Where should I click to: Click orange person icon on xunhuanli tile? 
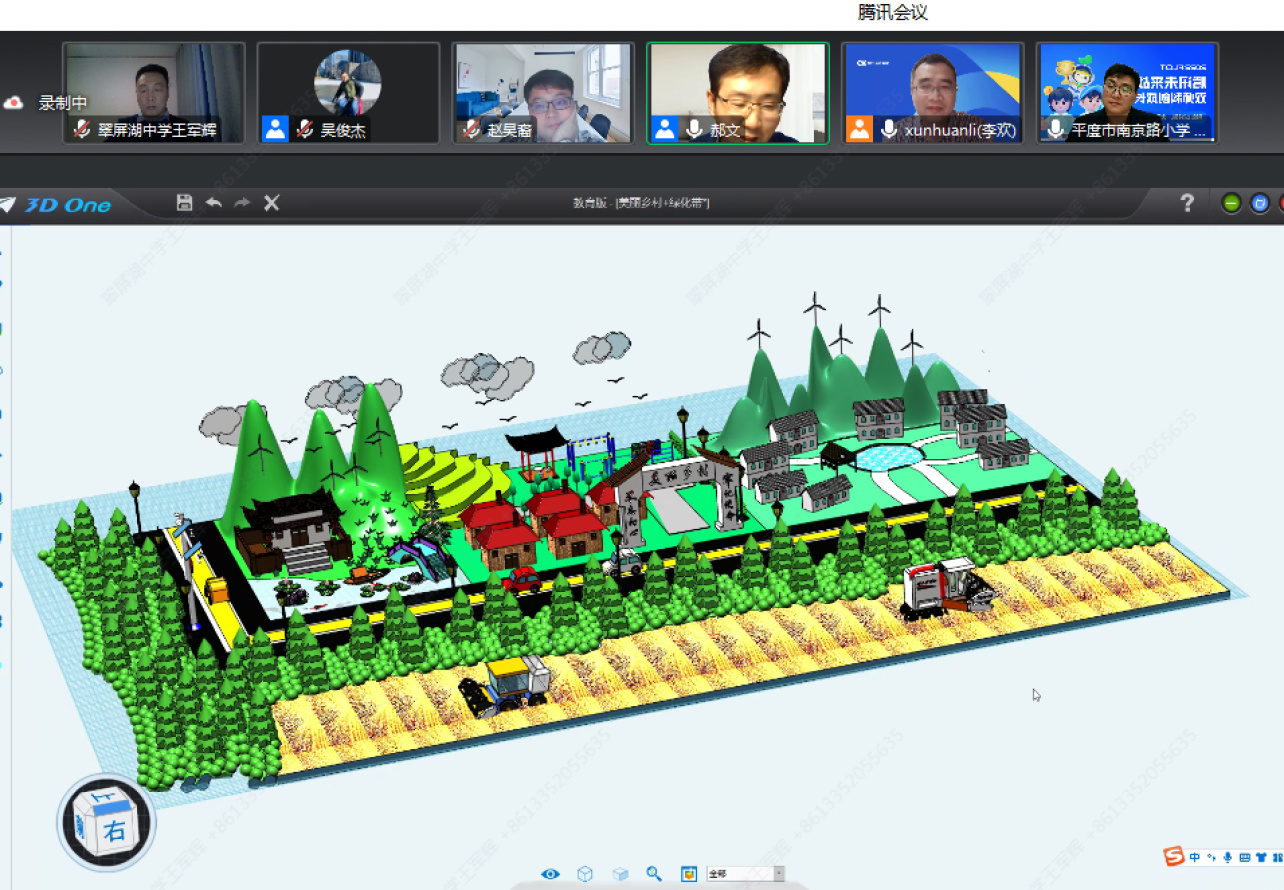tap(859, 129)
